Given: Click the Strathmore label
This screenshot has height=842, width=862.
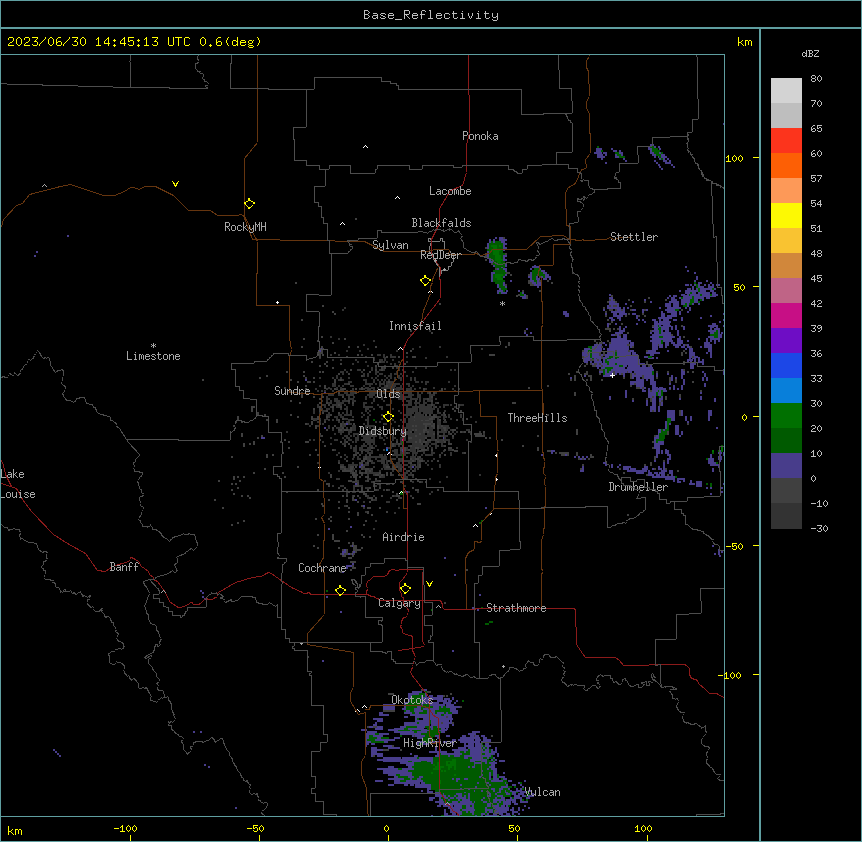Looking at the screenshot, I should tap(516, 608).
